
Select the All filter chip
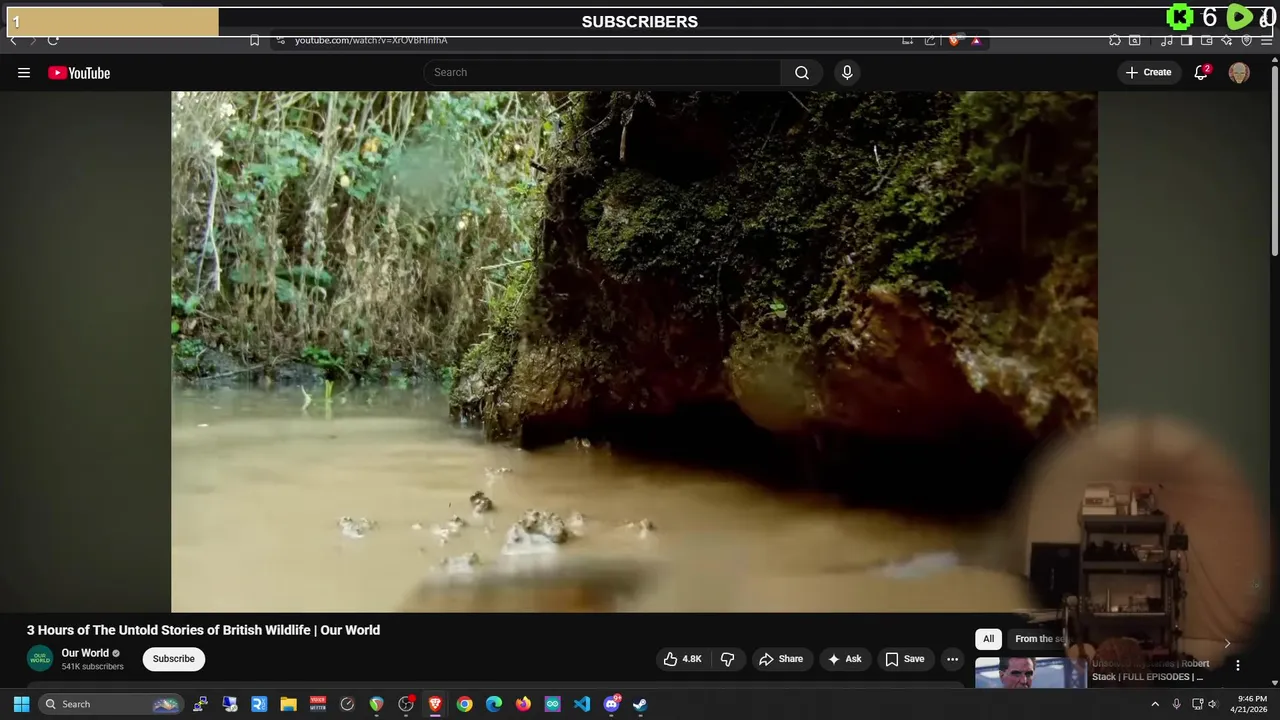988,639
